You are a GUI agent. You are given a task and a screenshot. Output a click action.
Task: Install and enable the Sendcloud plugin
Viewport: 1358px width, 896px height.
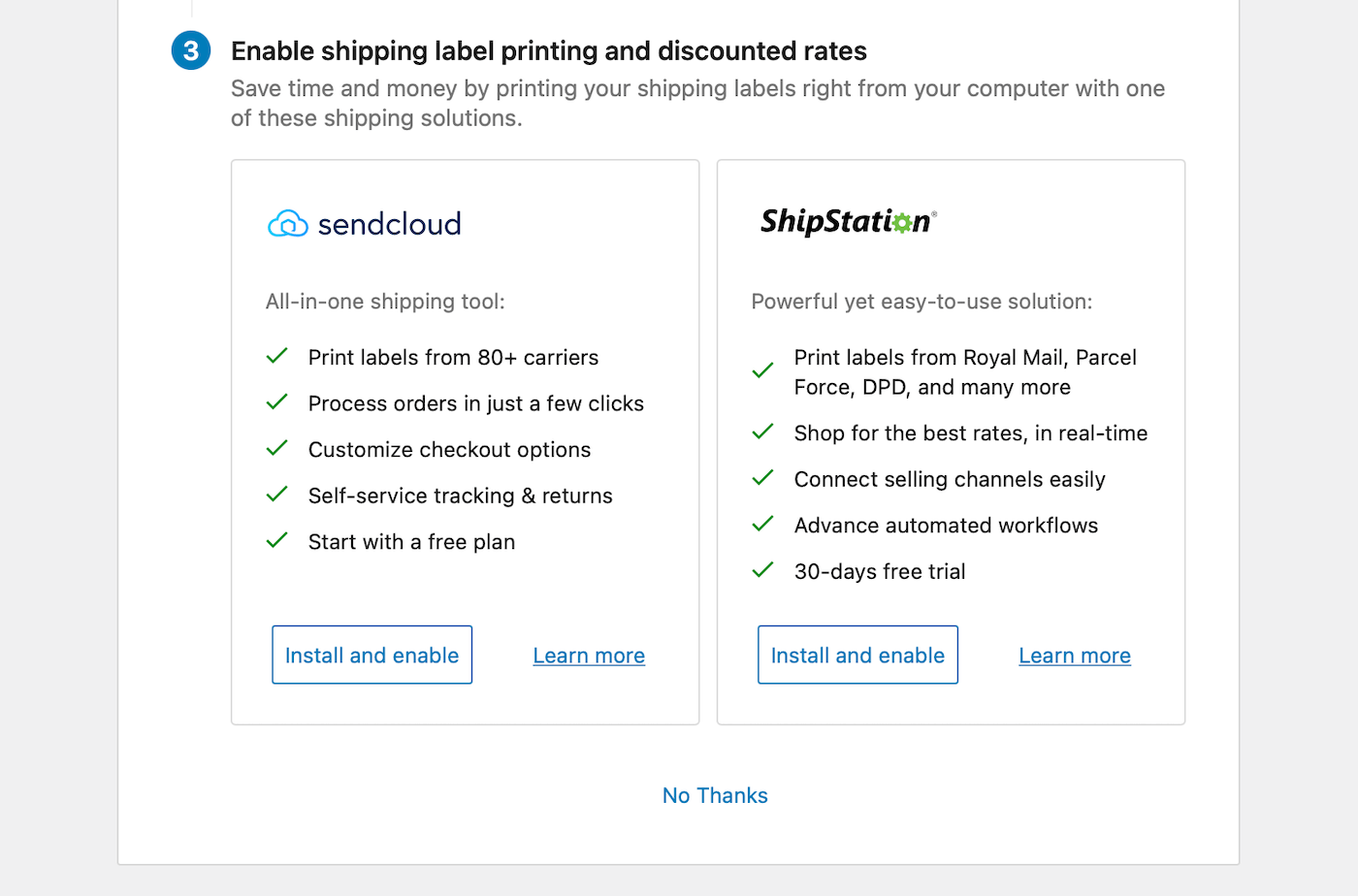click(372, 655)
